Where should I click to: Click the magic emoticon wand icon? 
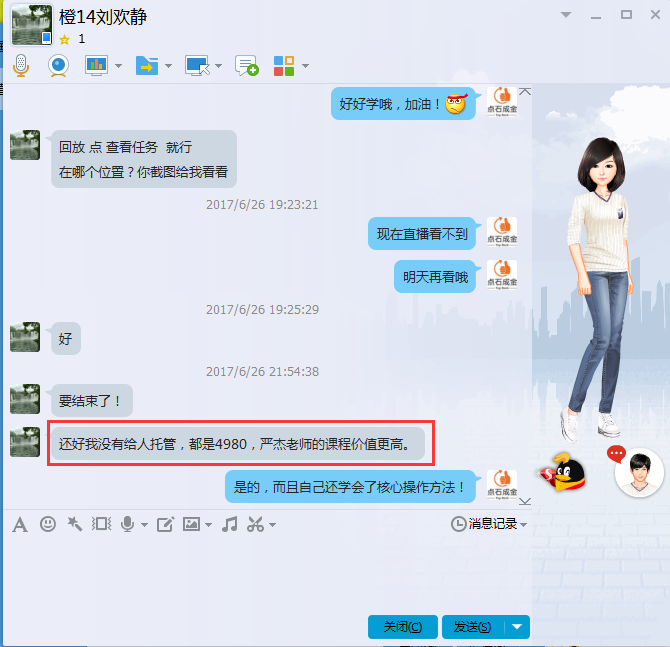(75, 524)
